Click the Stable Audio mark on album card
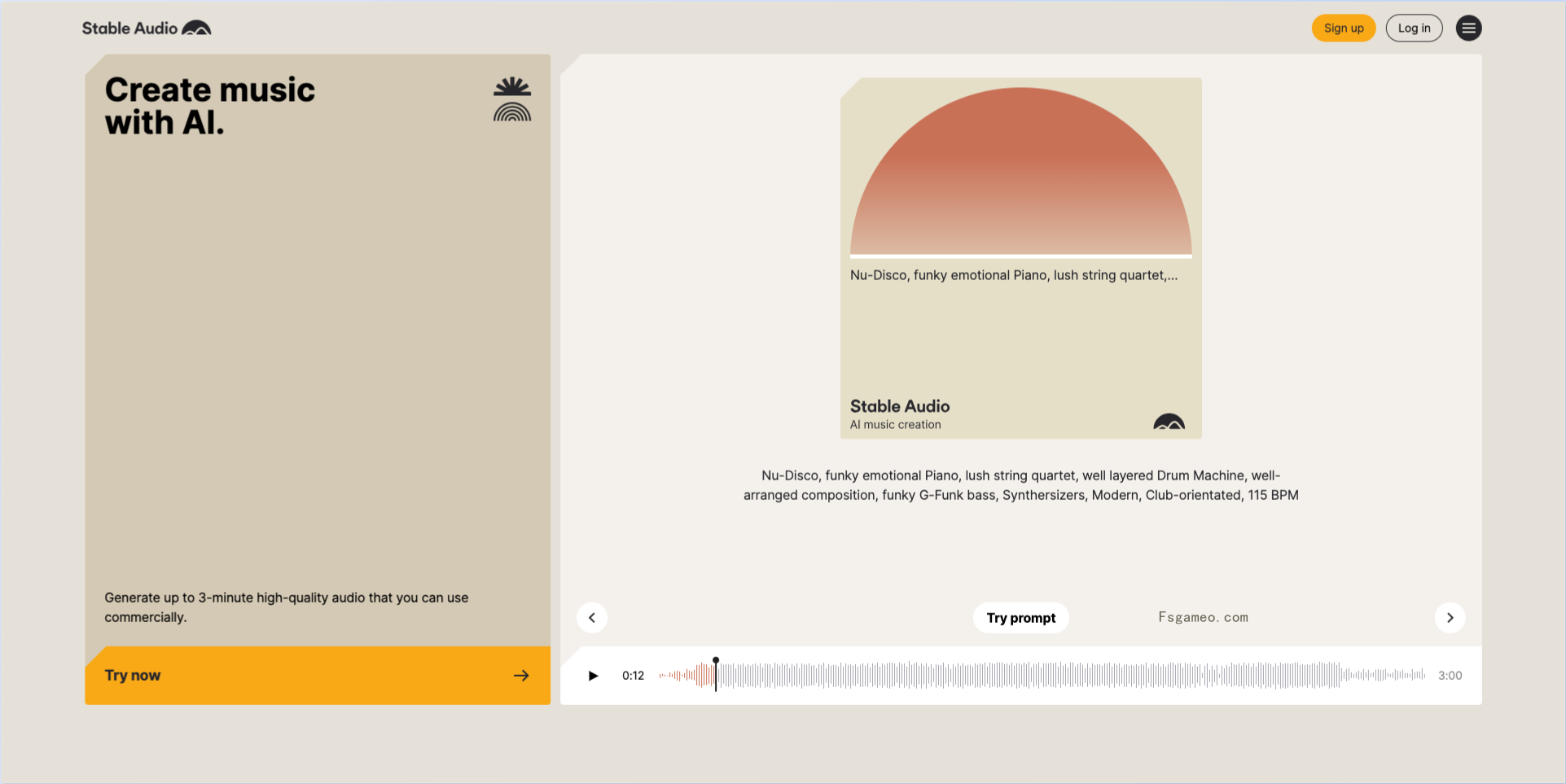The image size is (1566, 784). pyautogui.click(x=1169, y=421)
